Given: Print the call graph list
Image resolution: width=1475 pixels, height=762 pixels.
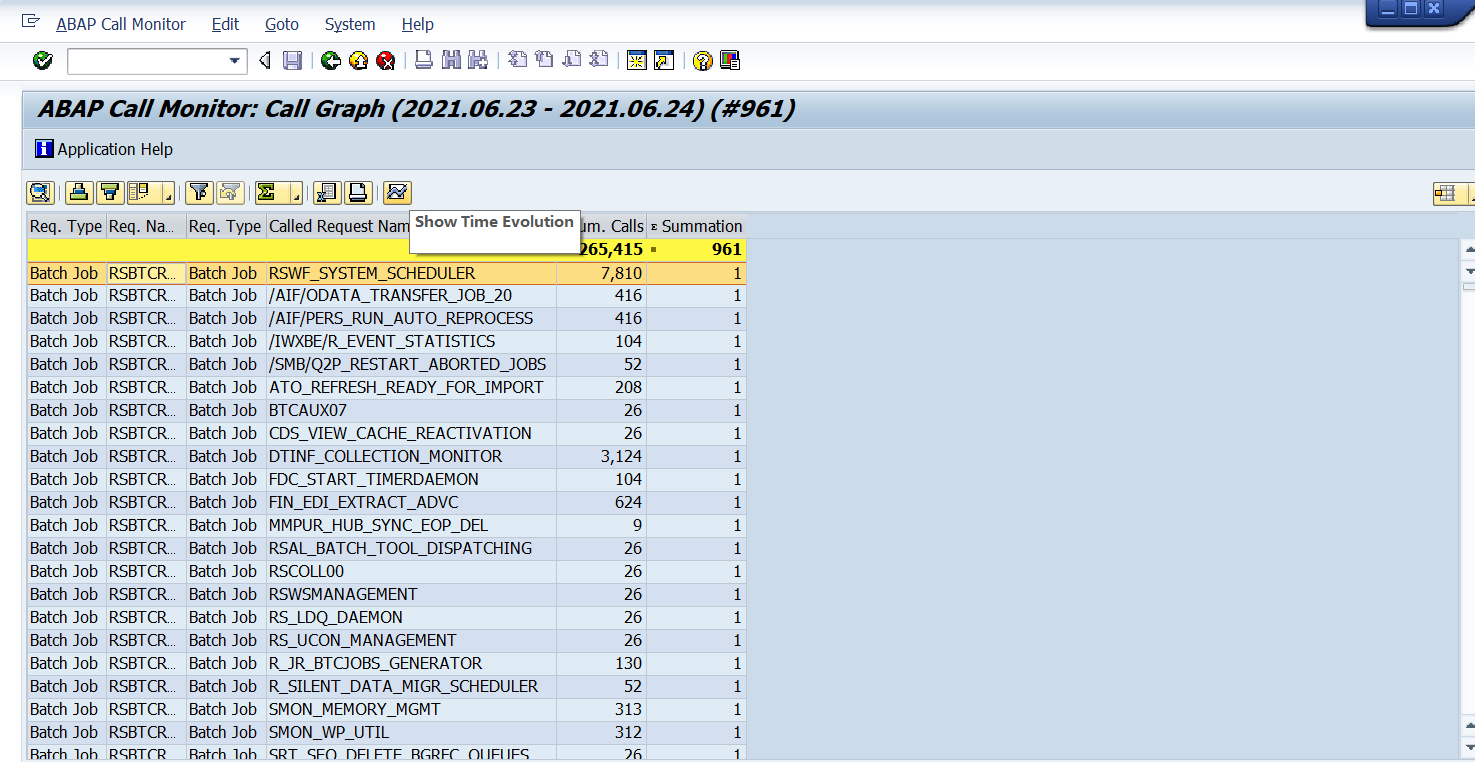Looking at the screenshot, I should 357,192.
